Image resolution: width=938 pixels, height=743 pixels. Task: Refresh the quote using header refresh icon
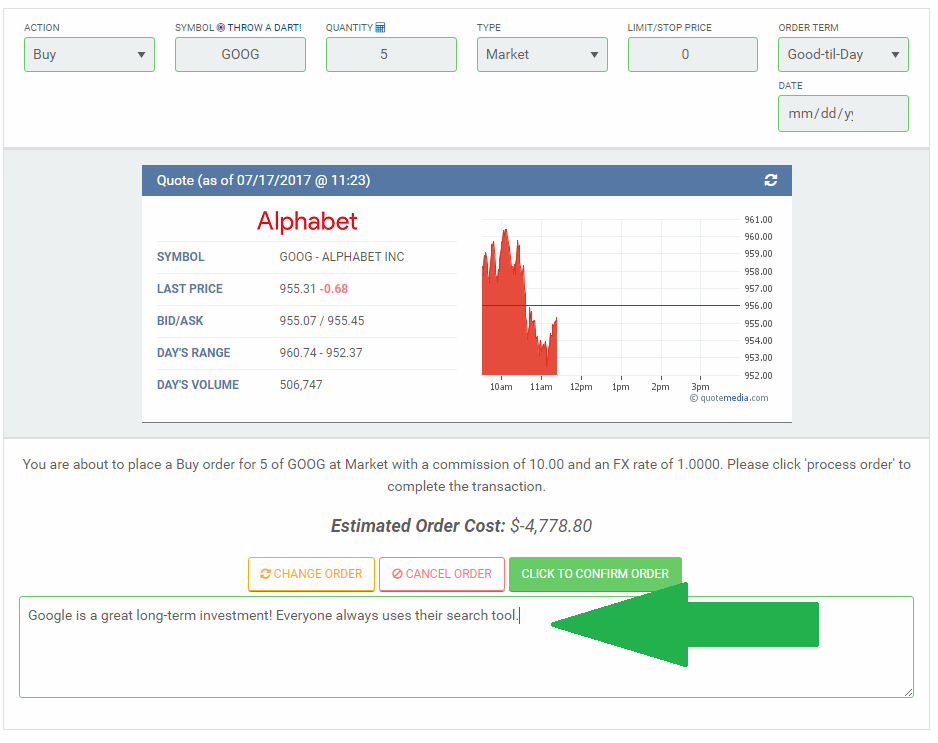770,180
